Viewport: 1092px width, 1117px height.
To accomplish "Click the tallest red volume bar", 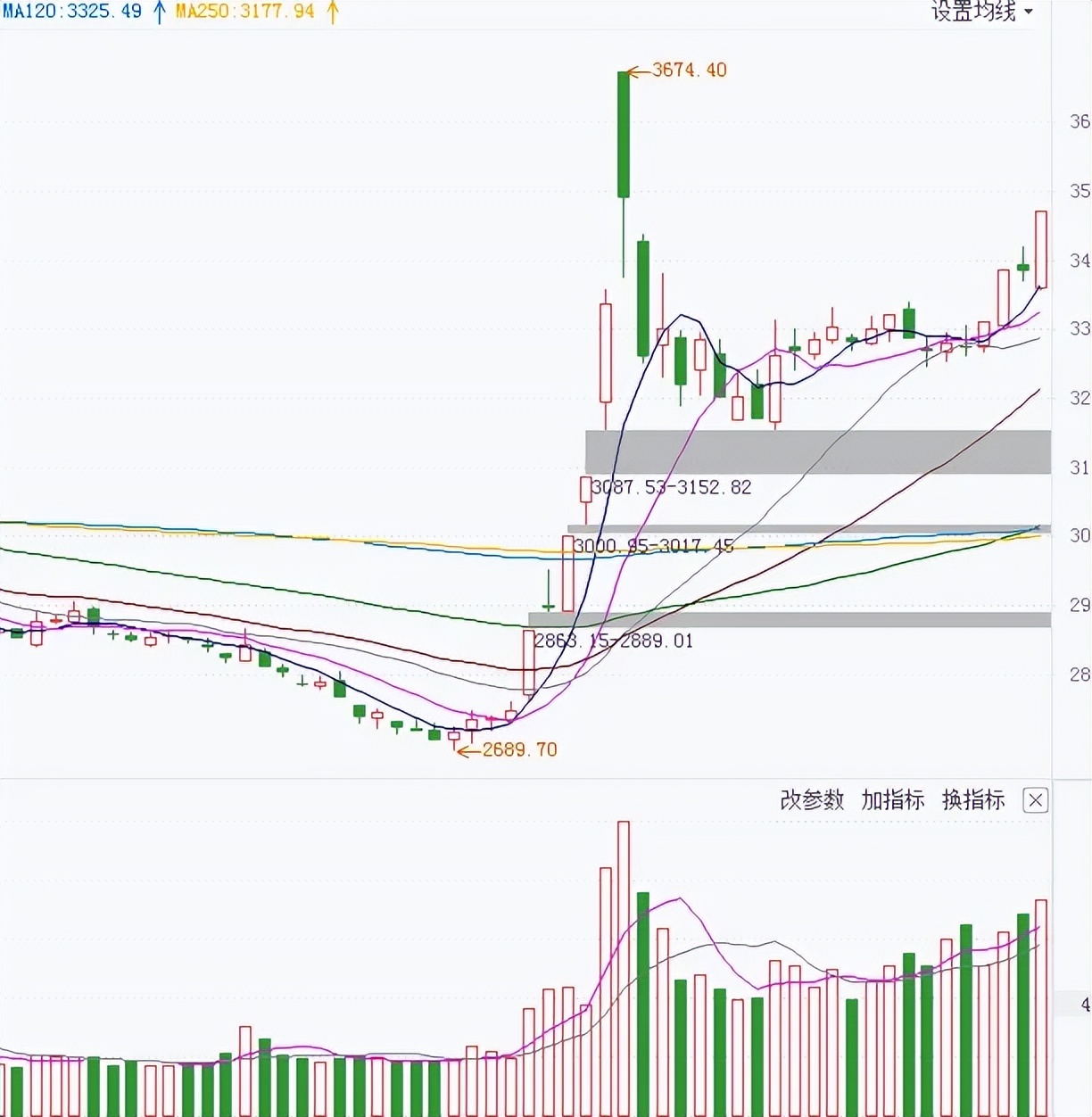I will point(624,968).
